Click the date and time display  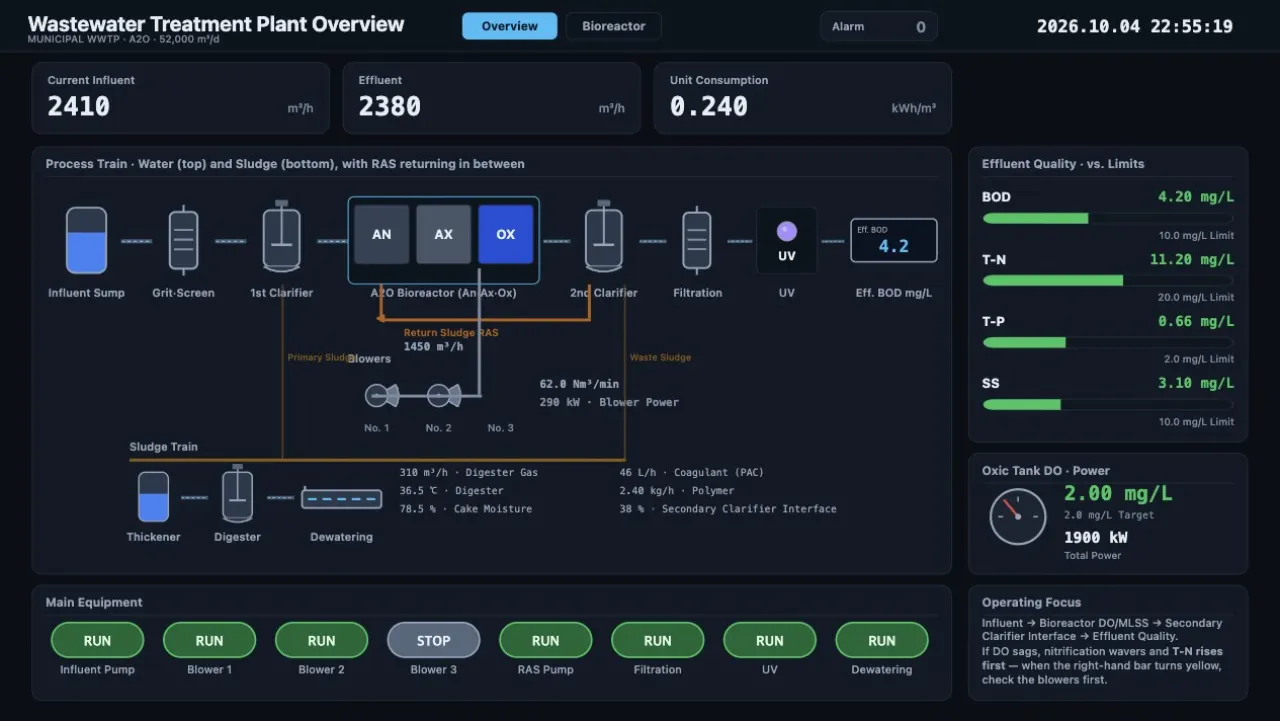(x=1135, y=27)
